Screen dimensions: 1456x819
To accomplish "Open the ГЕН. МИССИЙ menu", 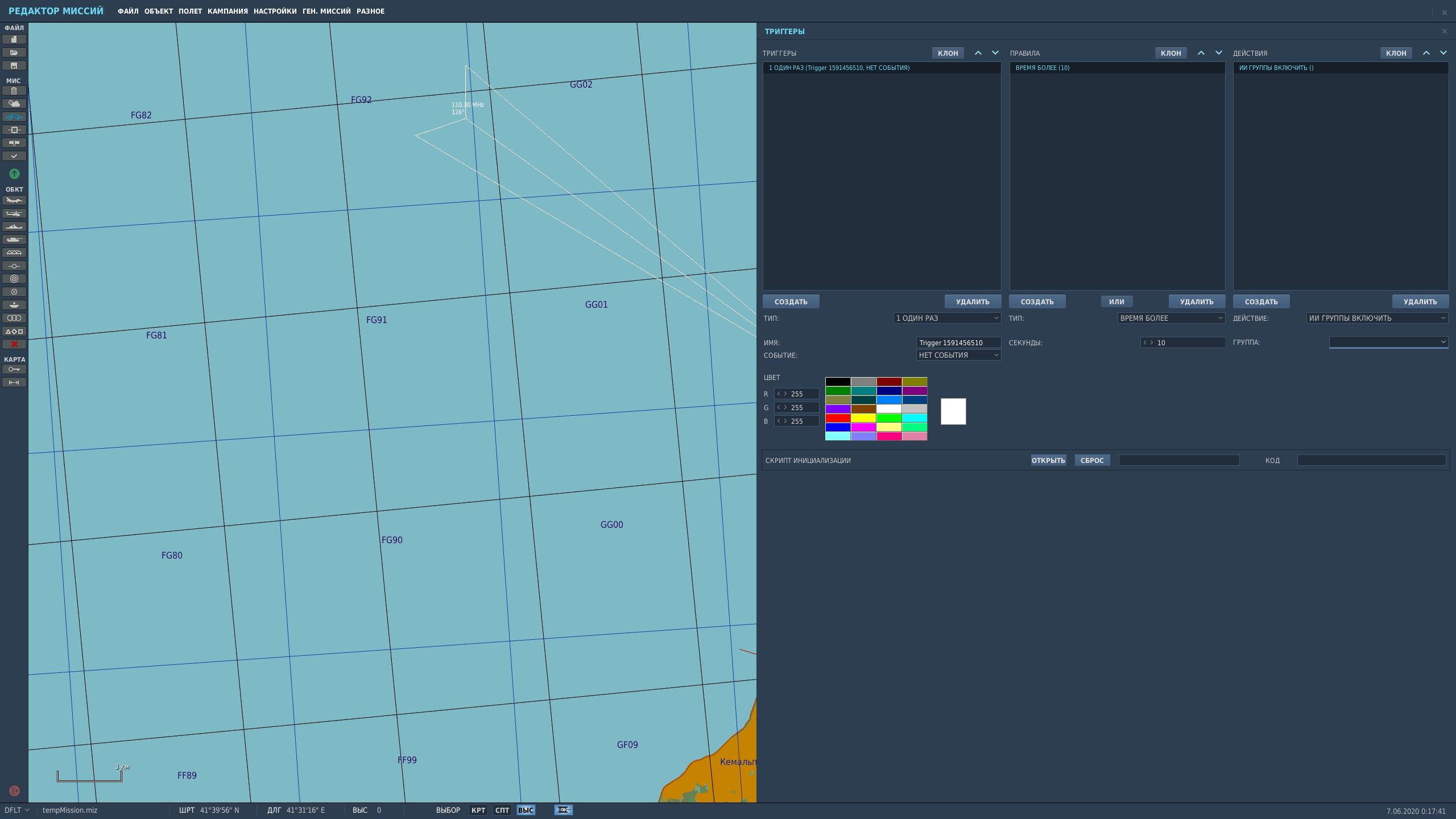I will point(326,11).
